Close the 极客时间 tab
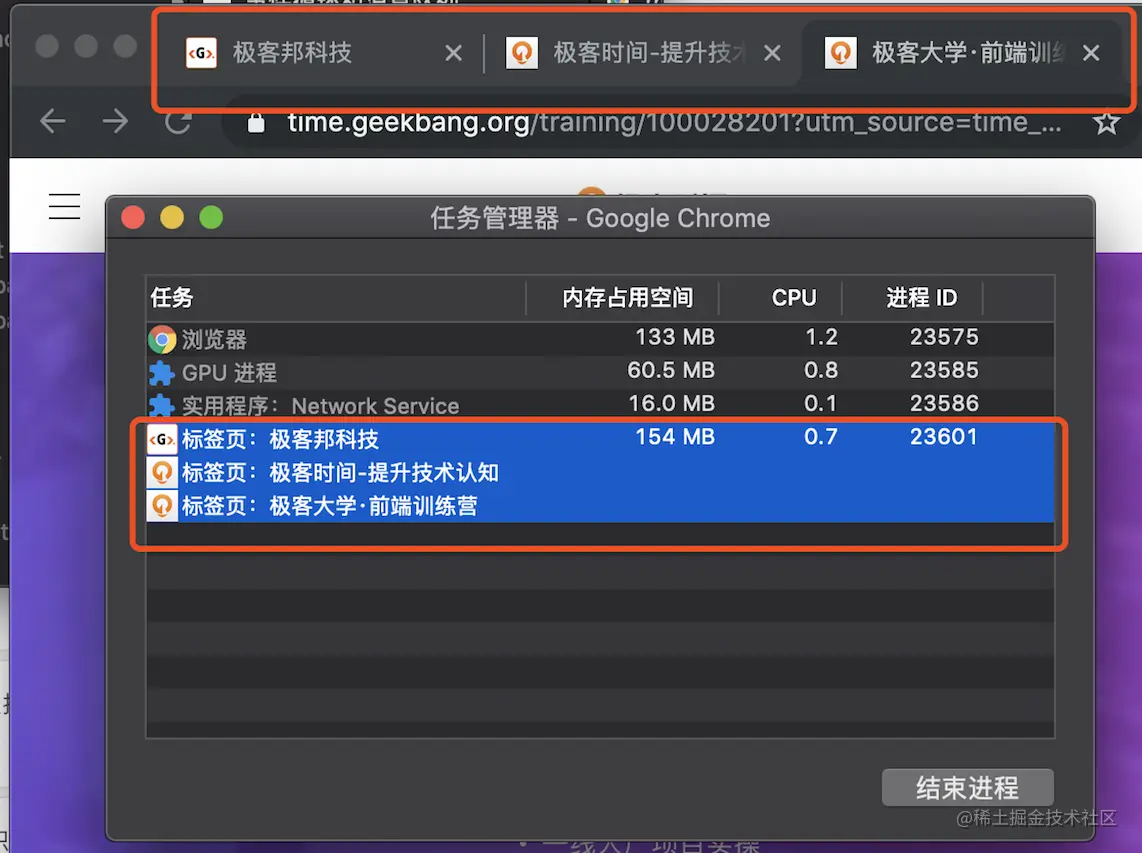The image size is (1142, 853). [x=772, y=53]
